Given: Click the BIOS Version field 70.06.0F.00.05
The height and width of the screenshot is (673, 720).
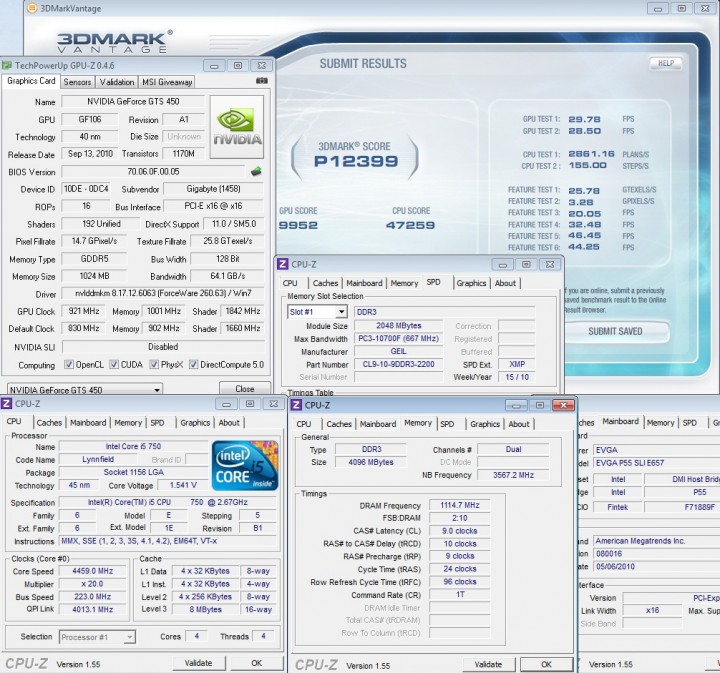Looking at the screenshot, I should 153,172.
